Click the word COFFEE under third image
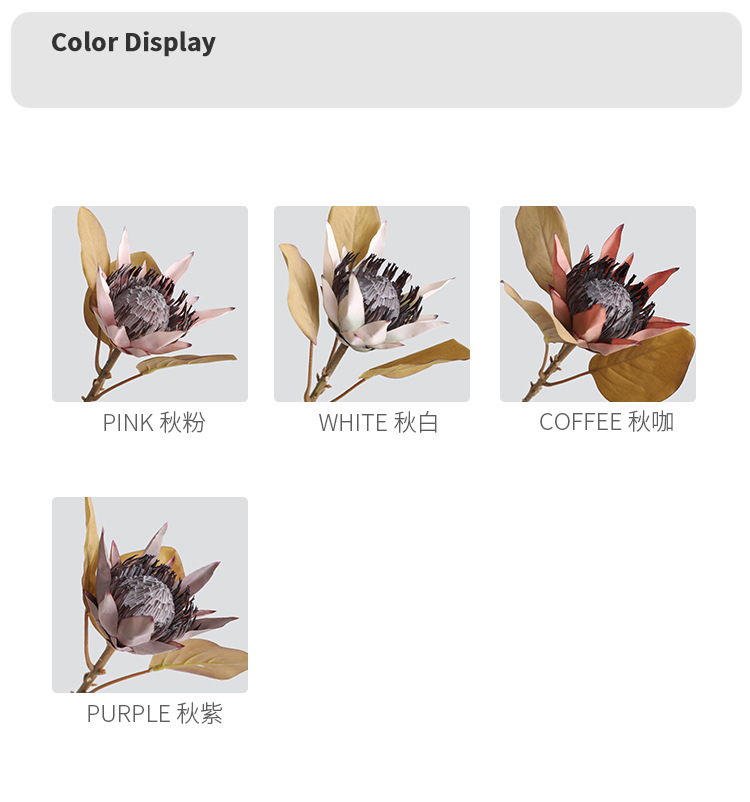 click(x=581, y=422)
